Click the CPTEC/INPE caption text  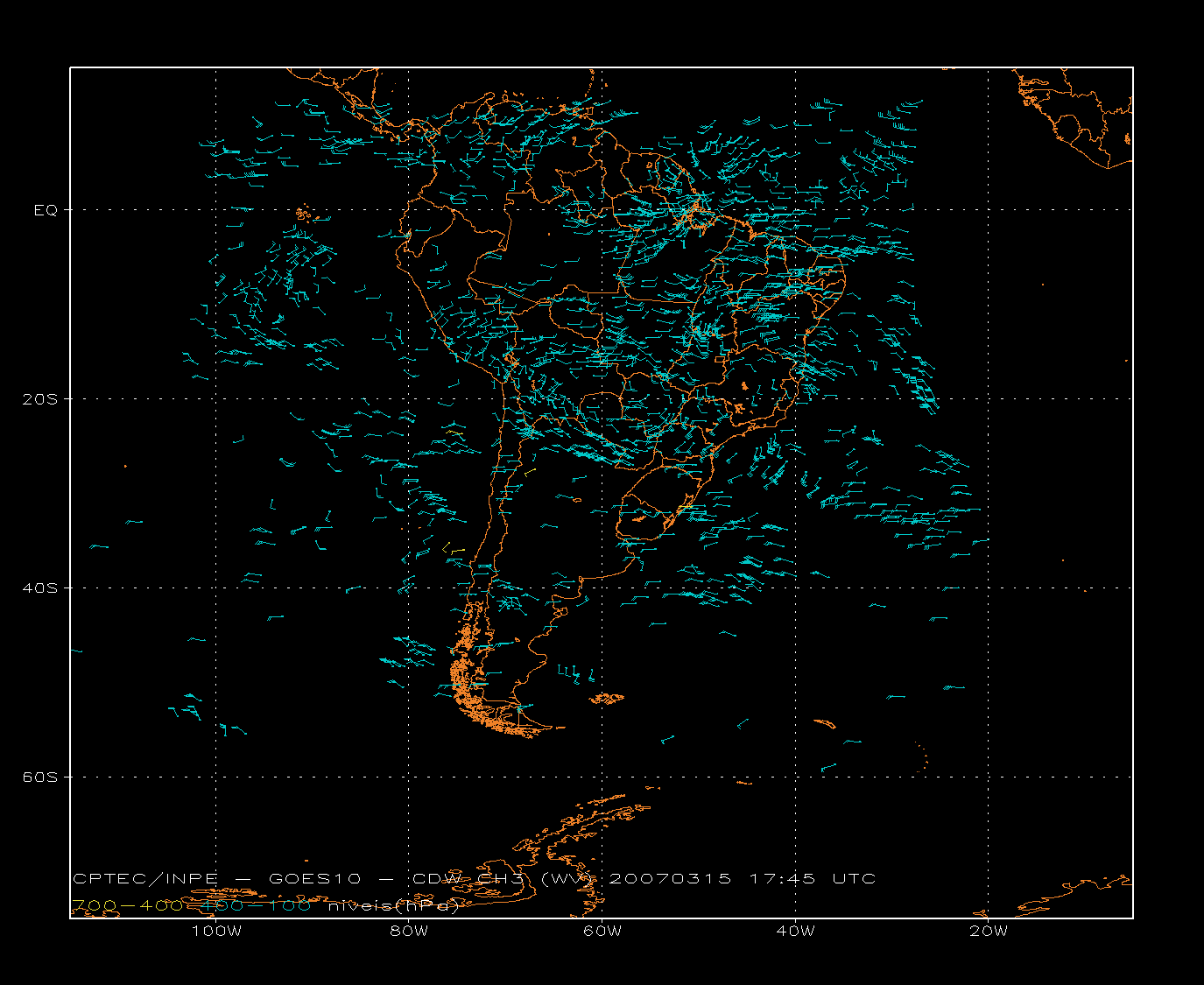[145, 878]
